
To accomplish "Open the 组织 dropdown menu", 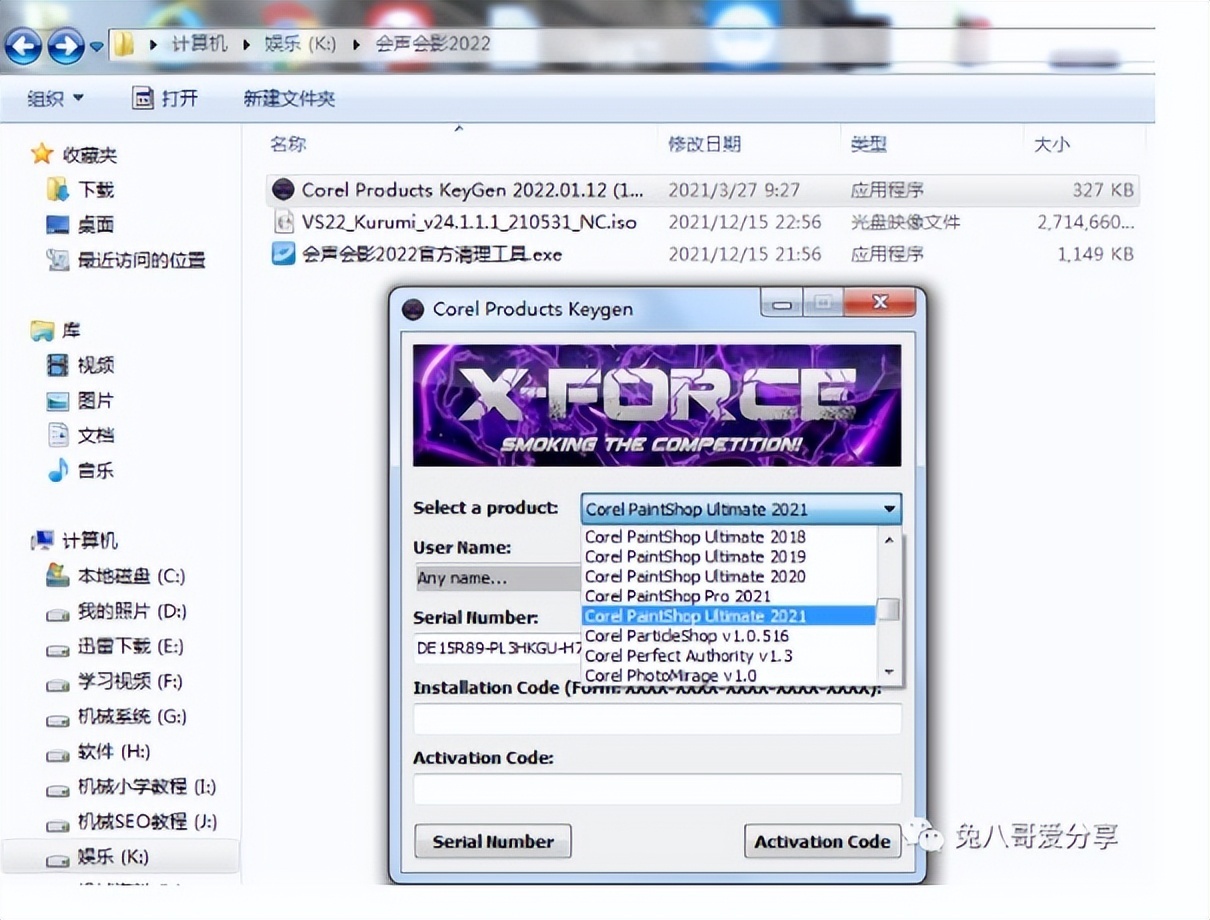I will (x=56, y=98).
